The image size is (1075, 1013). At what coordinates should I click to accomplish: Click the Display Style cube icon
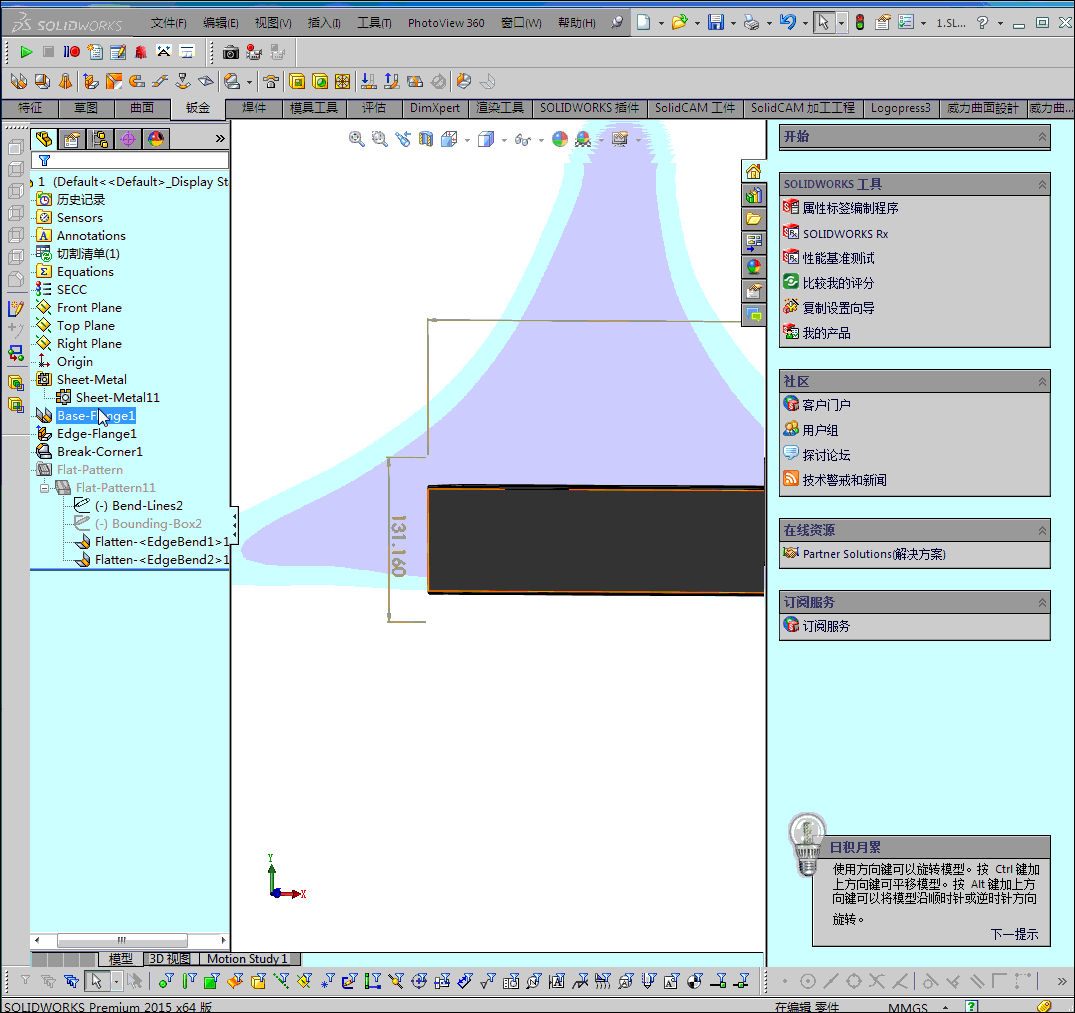(486, 139)
